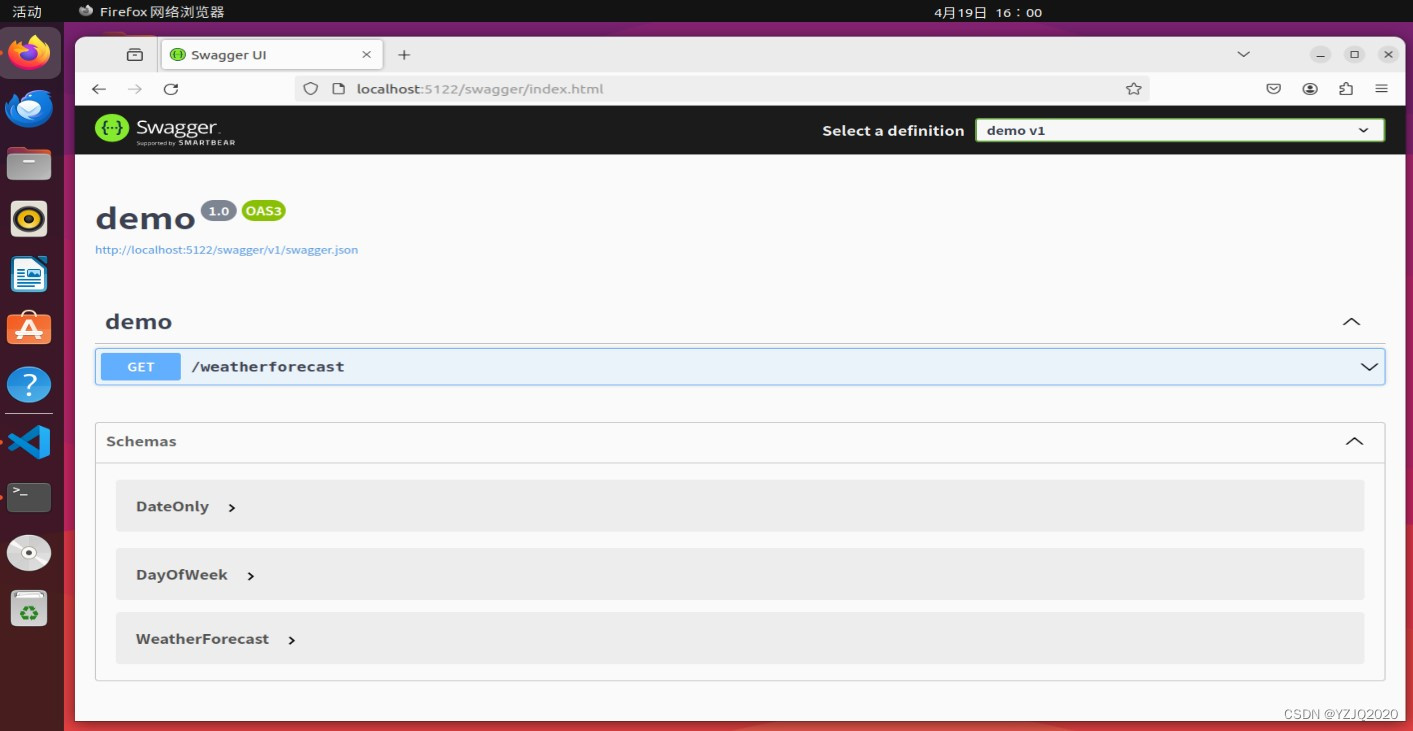Click the OAS3 version badge

(x=264, y=211)
